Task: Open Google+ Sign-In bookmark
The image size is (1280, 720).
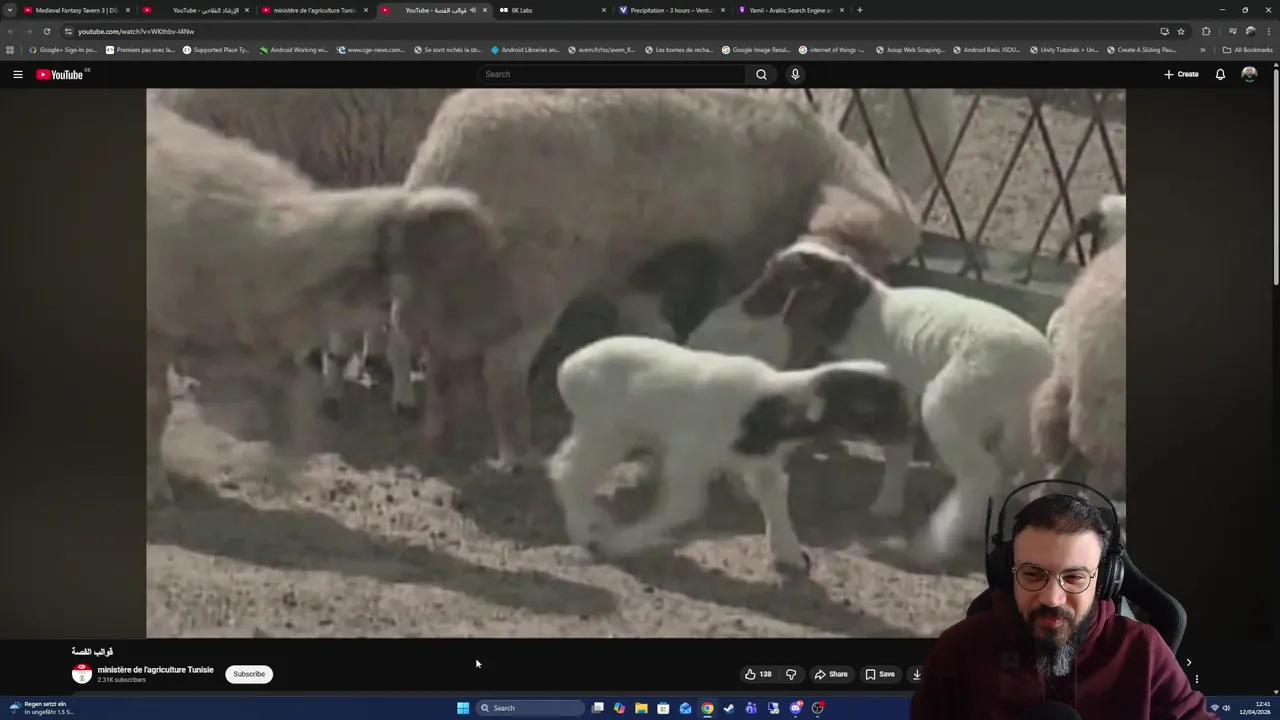Action: pos(63,50)
